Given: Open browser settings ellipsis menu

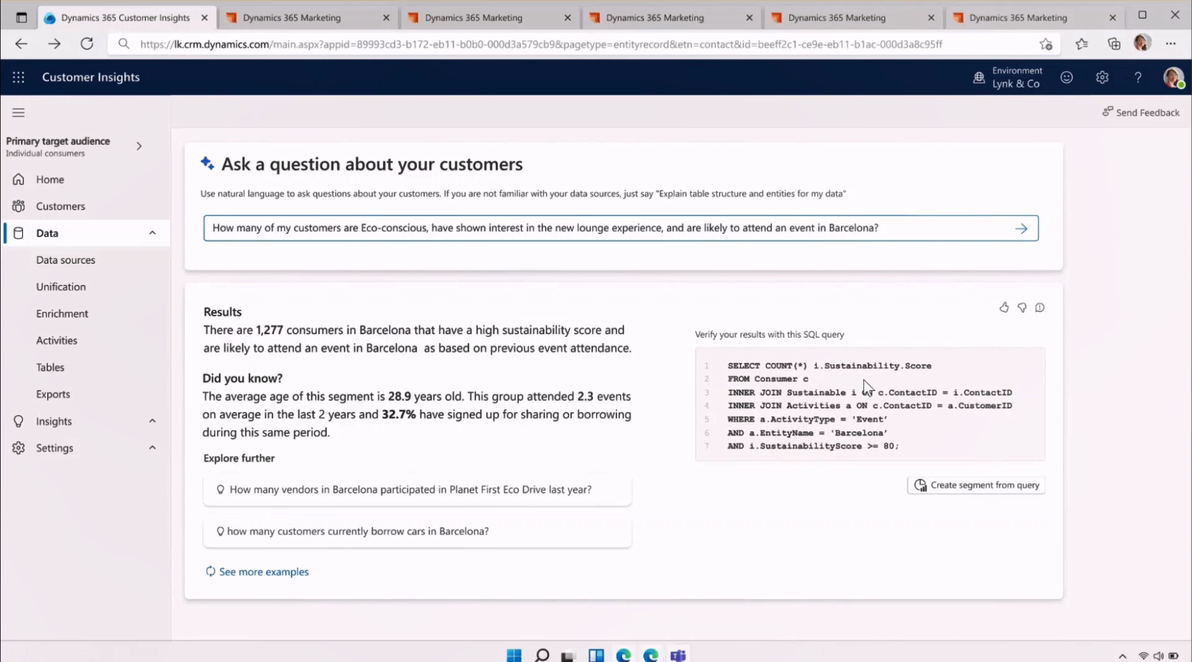Looking at the screenshot, I should pyautogui.click(x=1171, y=44).
